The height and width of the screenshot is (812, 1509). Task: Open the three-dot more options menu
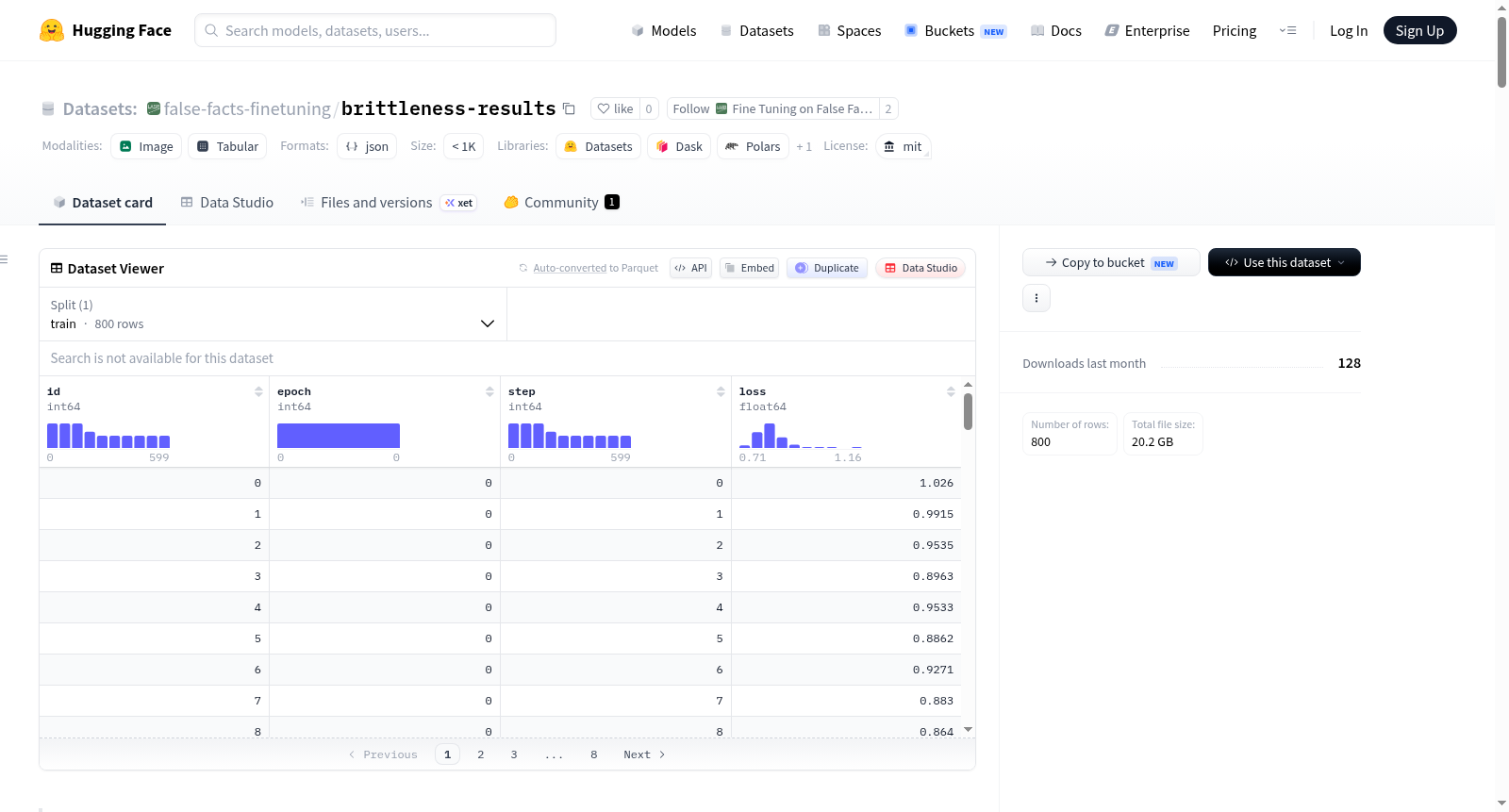point(1036,298)
